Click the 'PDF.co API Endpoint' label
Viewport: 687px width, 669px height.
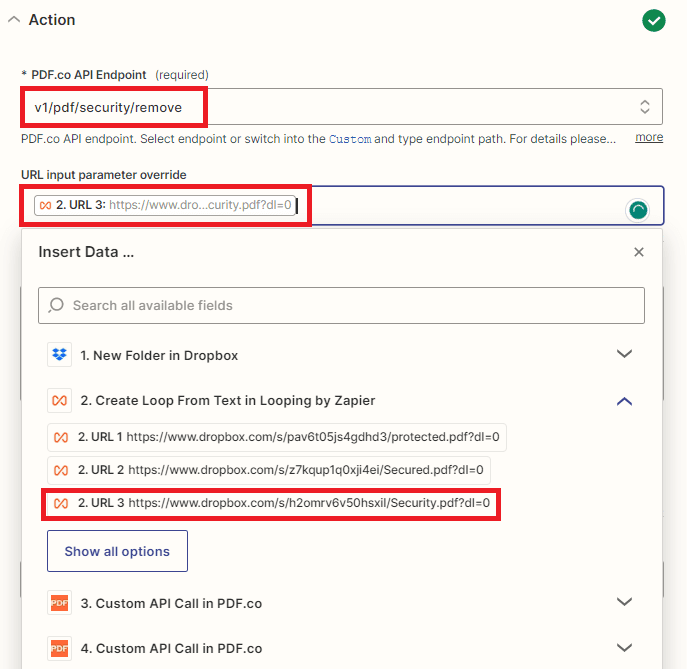pos(89,75)
